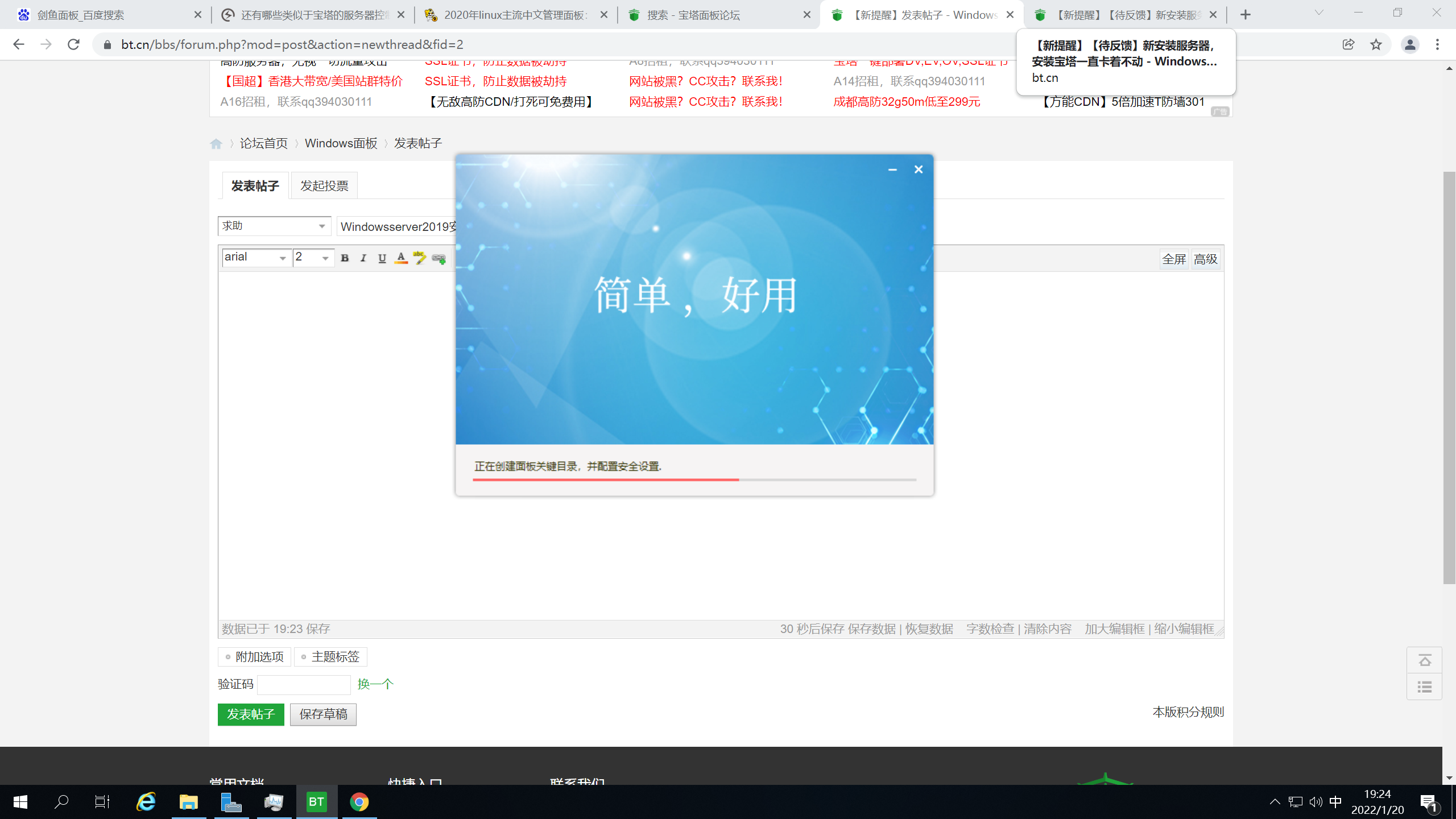
Task: Switch to the 发表帖子 tab
Action: [255, 186]
